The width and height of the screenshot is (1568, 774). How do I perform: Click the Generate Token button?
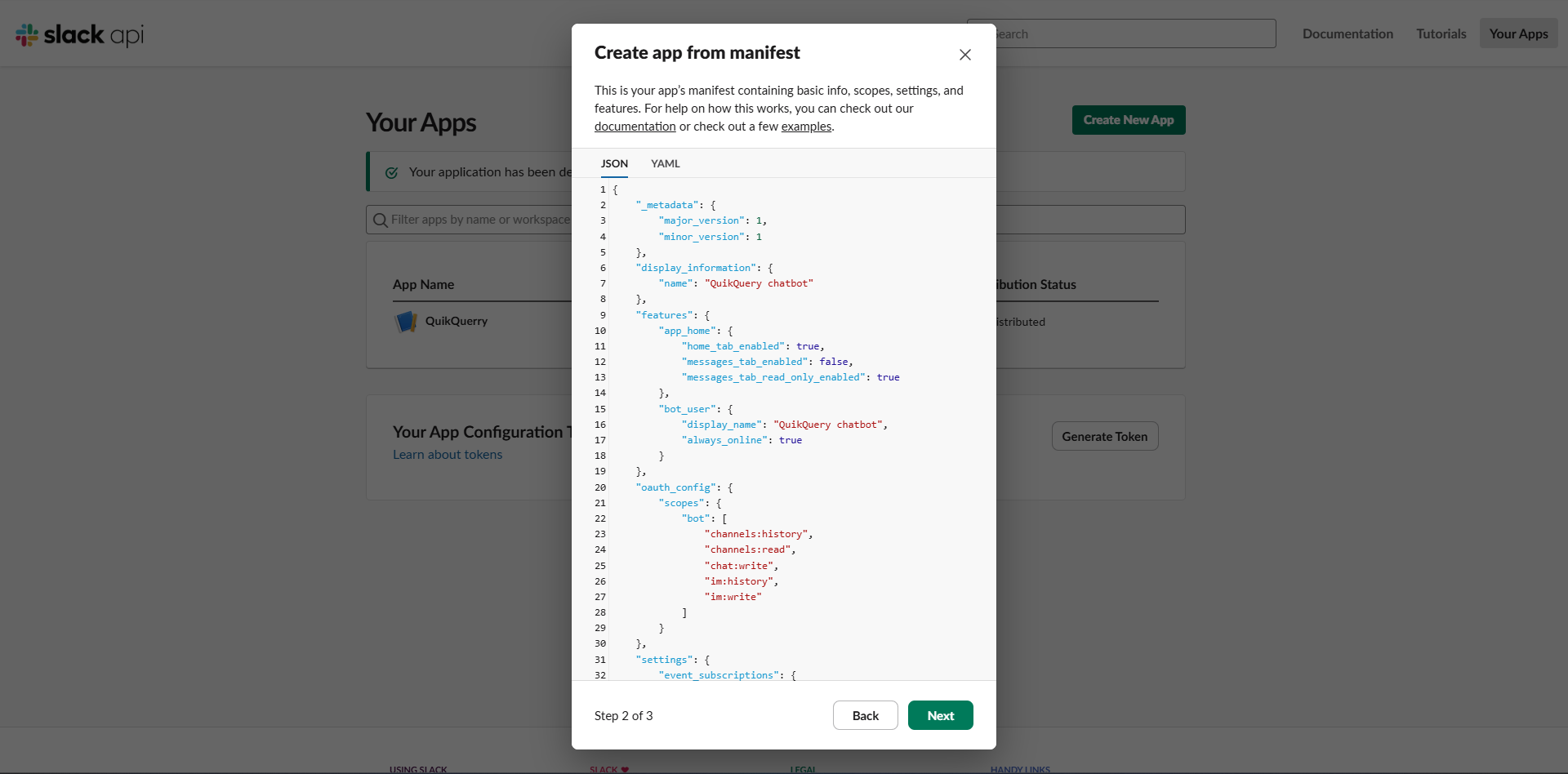tap(1105, 436)
